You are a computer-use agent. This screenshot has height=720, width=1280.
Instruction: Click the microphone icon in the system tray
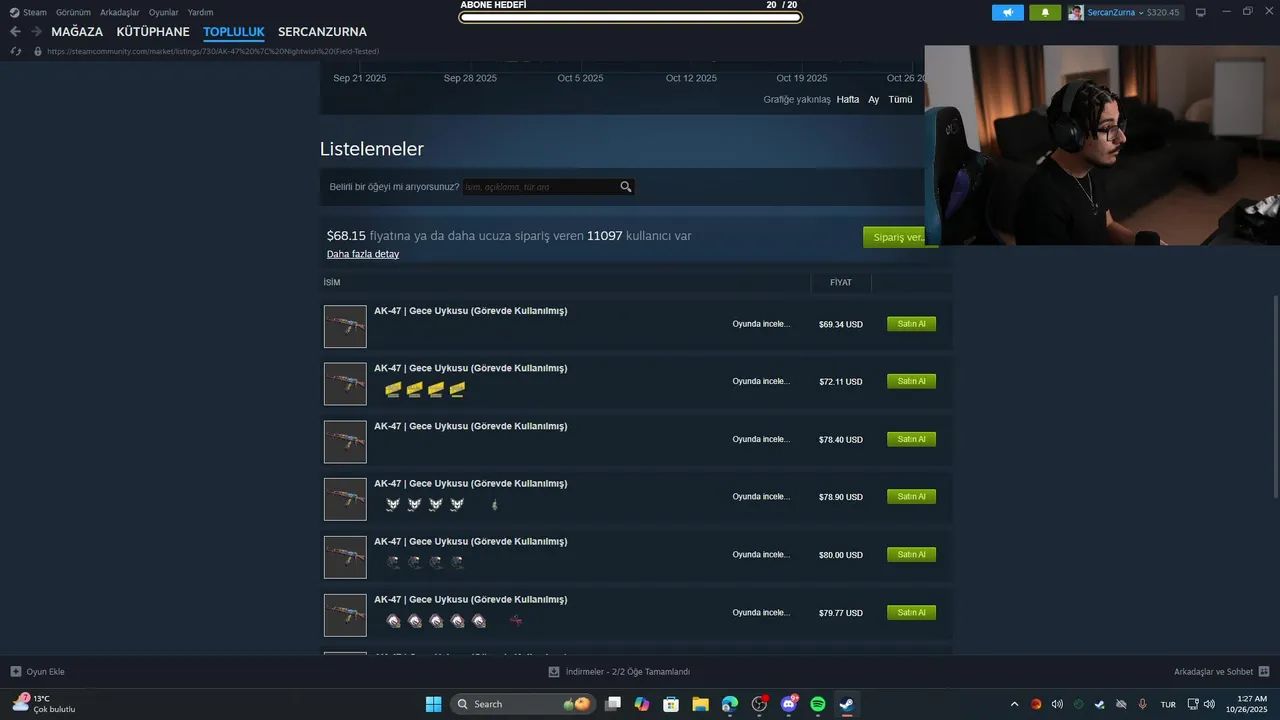[x=1142, y=704]
